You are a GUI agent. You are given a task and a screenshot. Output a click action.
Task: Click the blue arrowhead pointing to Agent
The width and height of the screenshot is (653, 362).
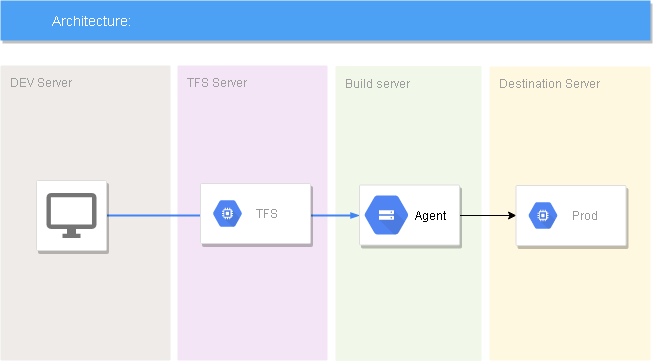(x=355, y=215)
